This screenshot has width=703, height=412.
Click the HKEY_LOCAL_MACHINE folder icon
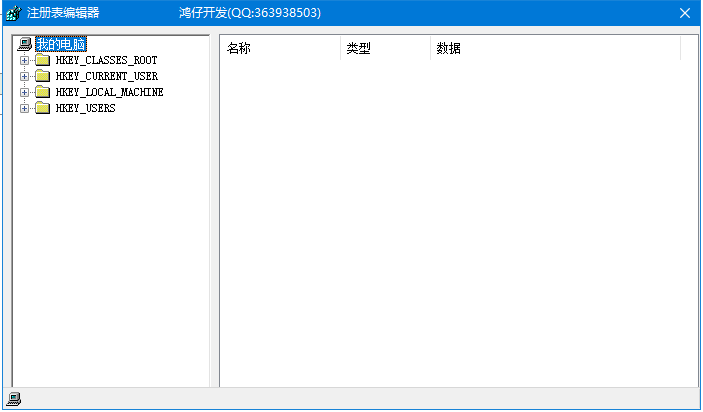pyautogui.click(x=42, y=92)
